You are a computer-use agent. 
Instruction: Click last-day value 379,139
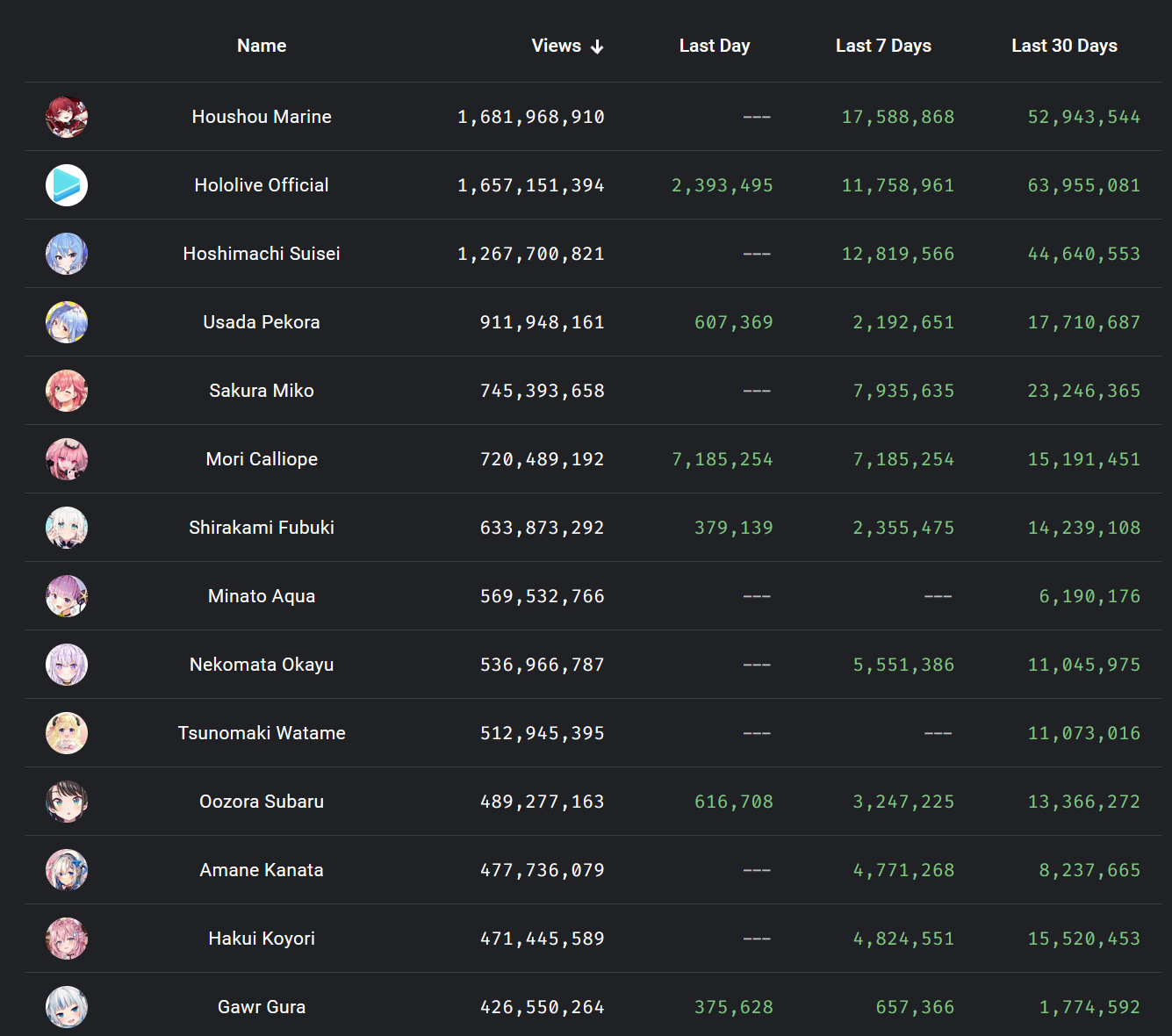734,528
